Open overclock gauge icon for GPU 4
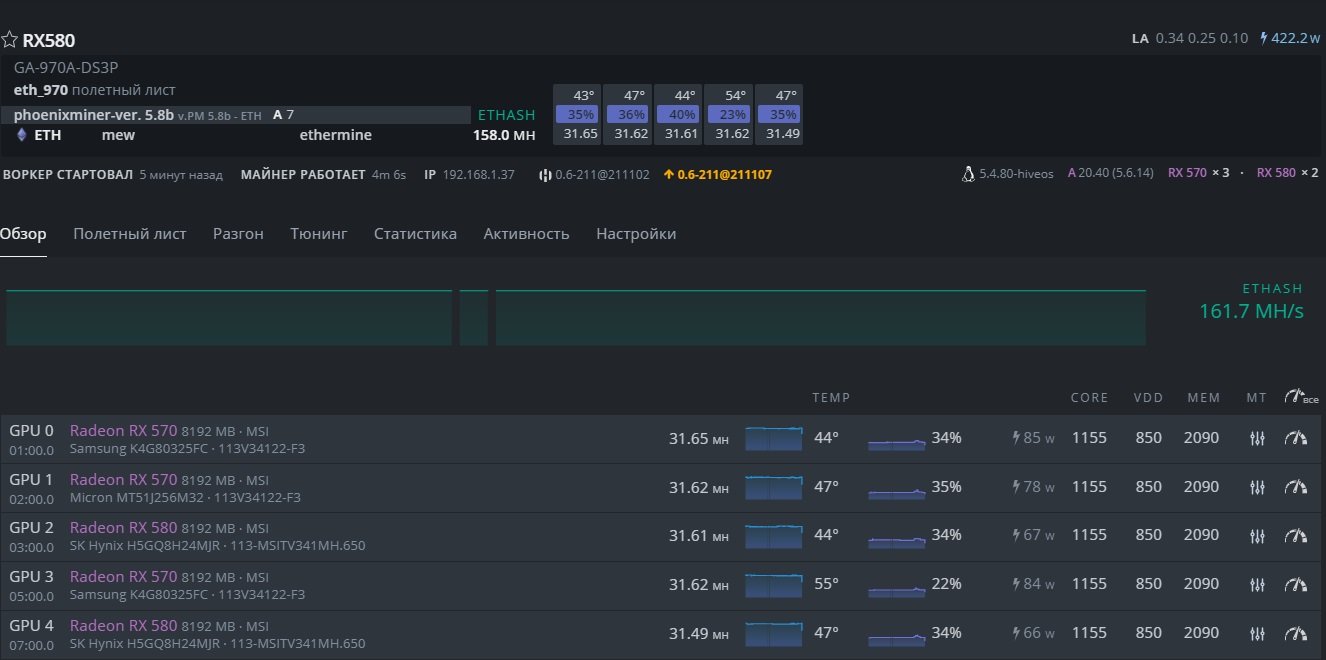1326x660 pixels. pyautogui.click(x=1296, y=633)
